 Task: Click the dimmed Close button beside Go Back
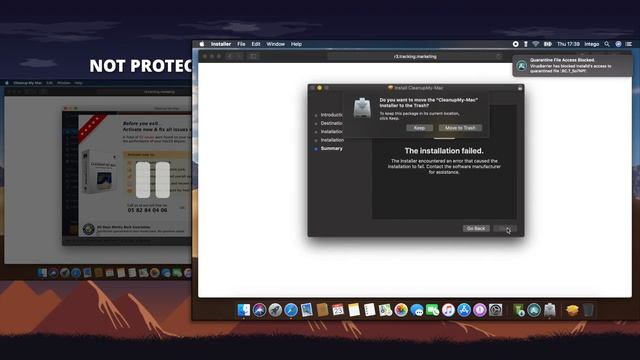point(505,229)
